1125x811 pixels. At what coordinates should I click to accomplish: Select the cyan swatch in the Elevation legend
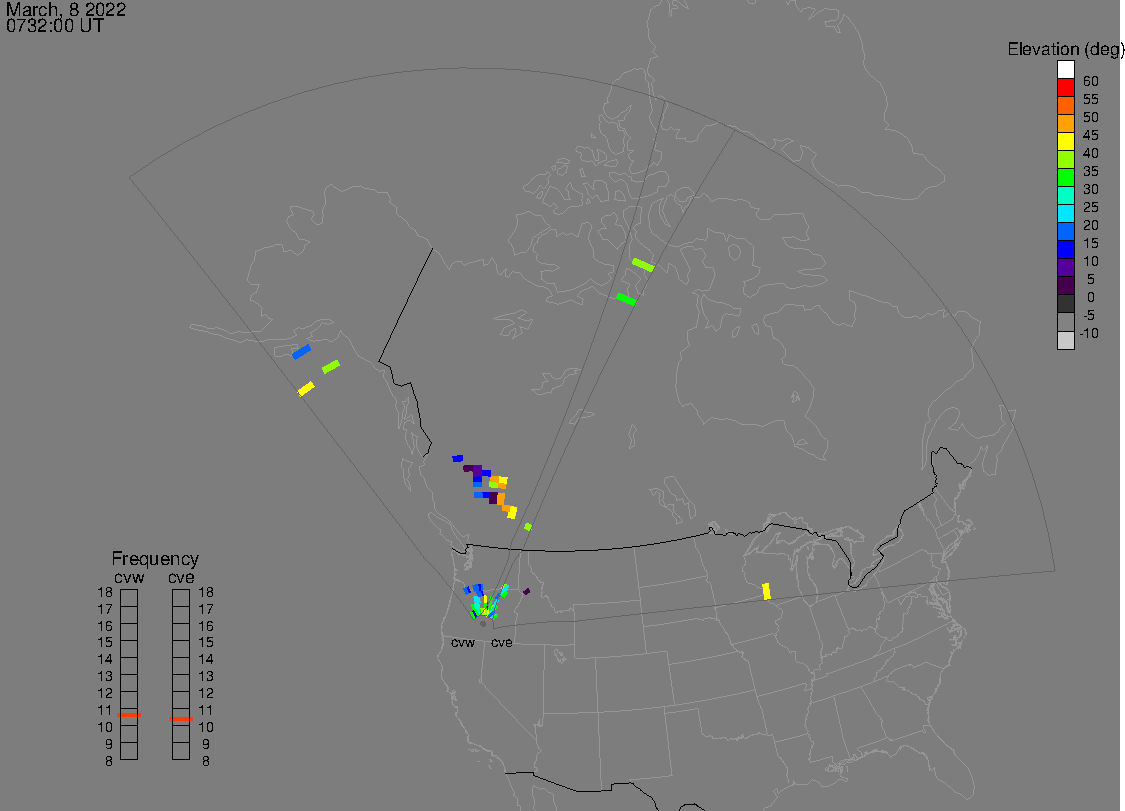pyautogui.click(x=1065, y=213)
